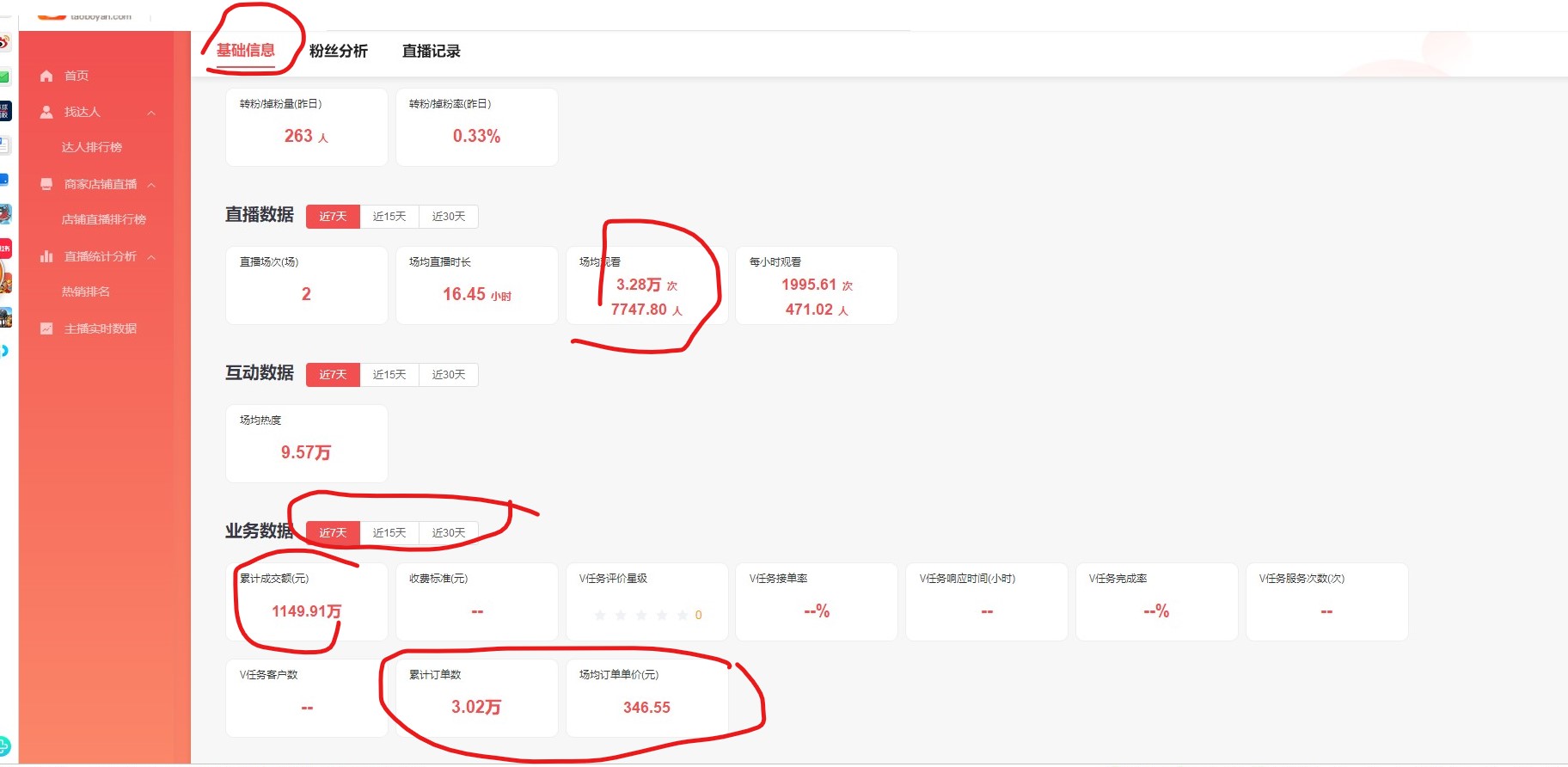
Task: Select 近30天 in the 直播数据 section
Action: [x=449, y=217]
